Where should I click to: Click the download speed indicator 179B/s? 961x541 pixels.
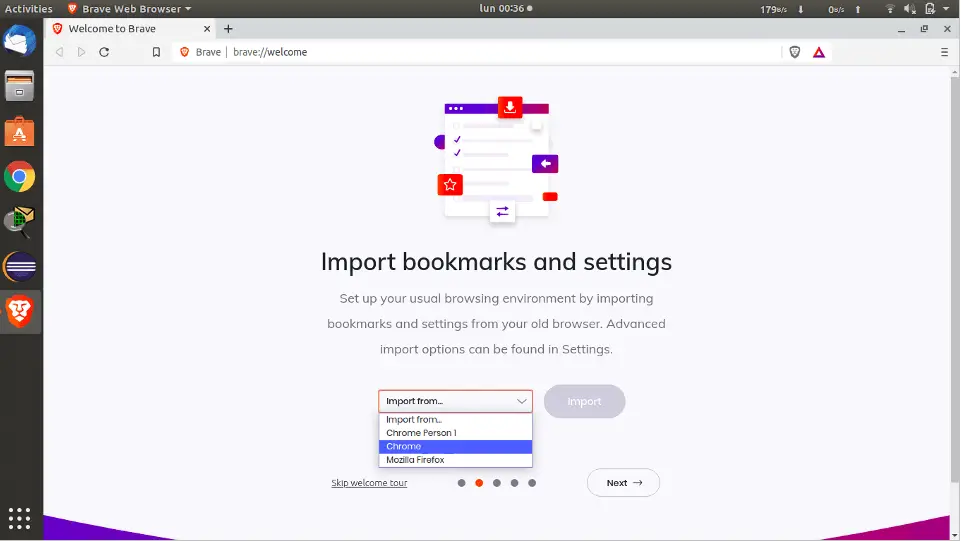coord(781,9)
